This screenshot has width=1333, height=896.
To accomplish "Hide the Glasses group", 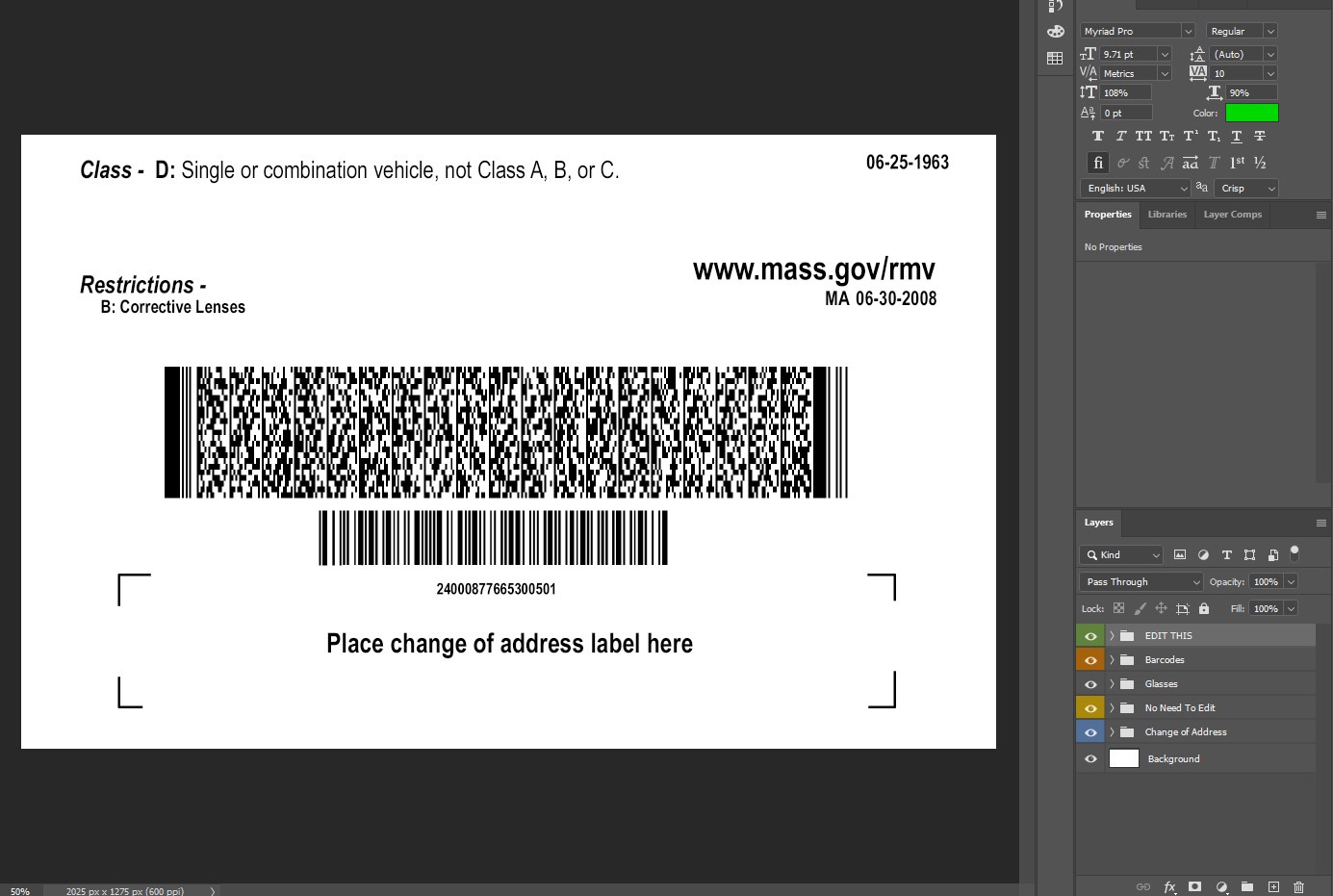I will (x=1090, y=684).
